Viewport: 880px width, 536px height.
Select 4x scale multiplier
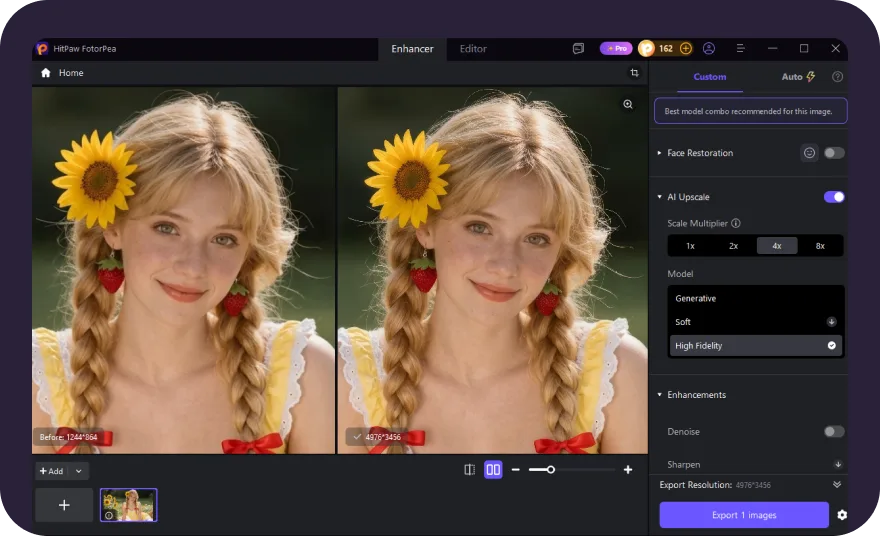pos(777,246)
